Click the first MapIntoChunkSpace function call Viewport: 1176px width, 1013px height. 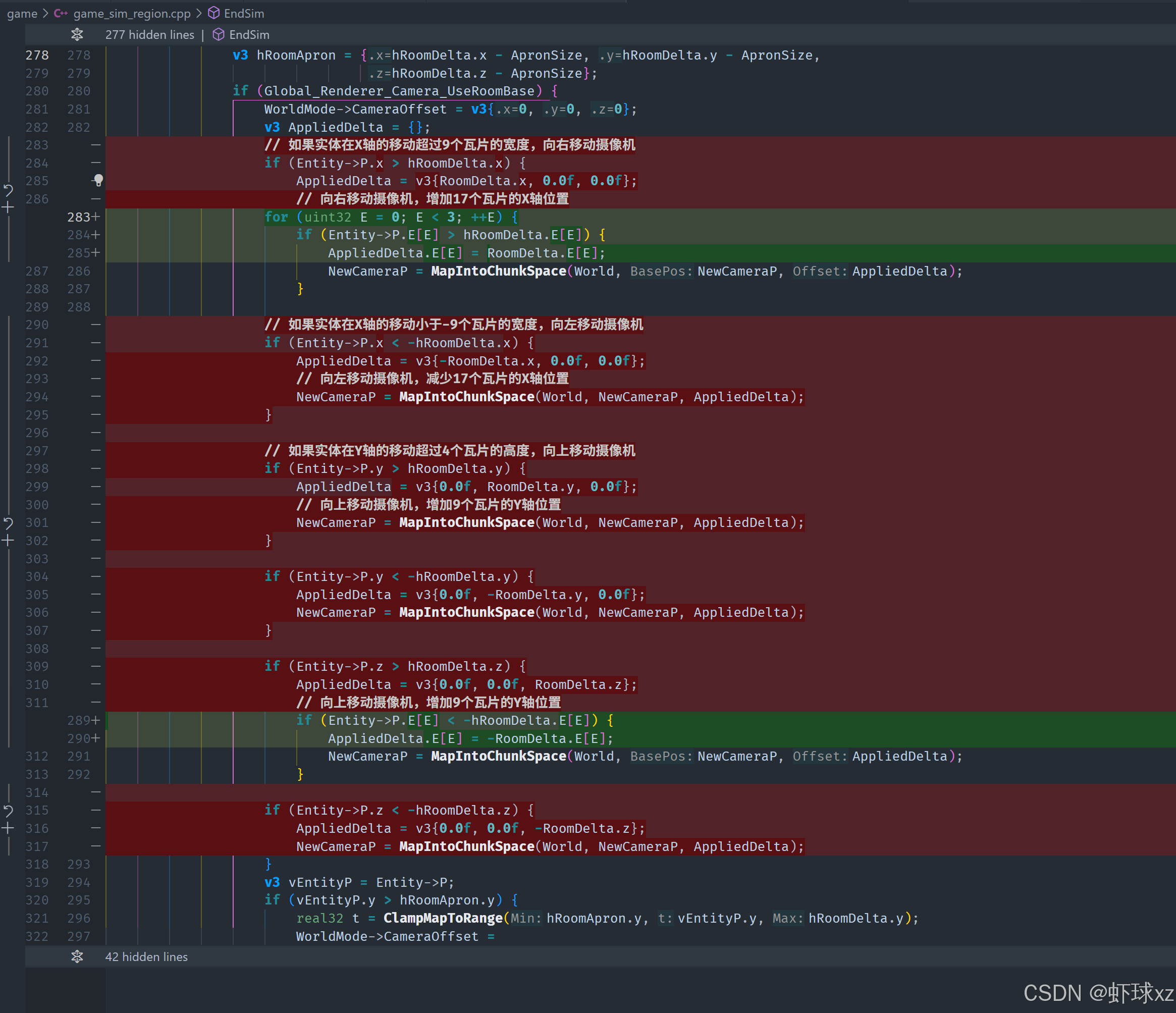498,271
